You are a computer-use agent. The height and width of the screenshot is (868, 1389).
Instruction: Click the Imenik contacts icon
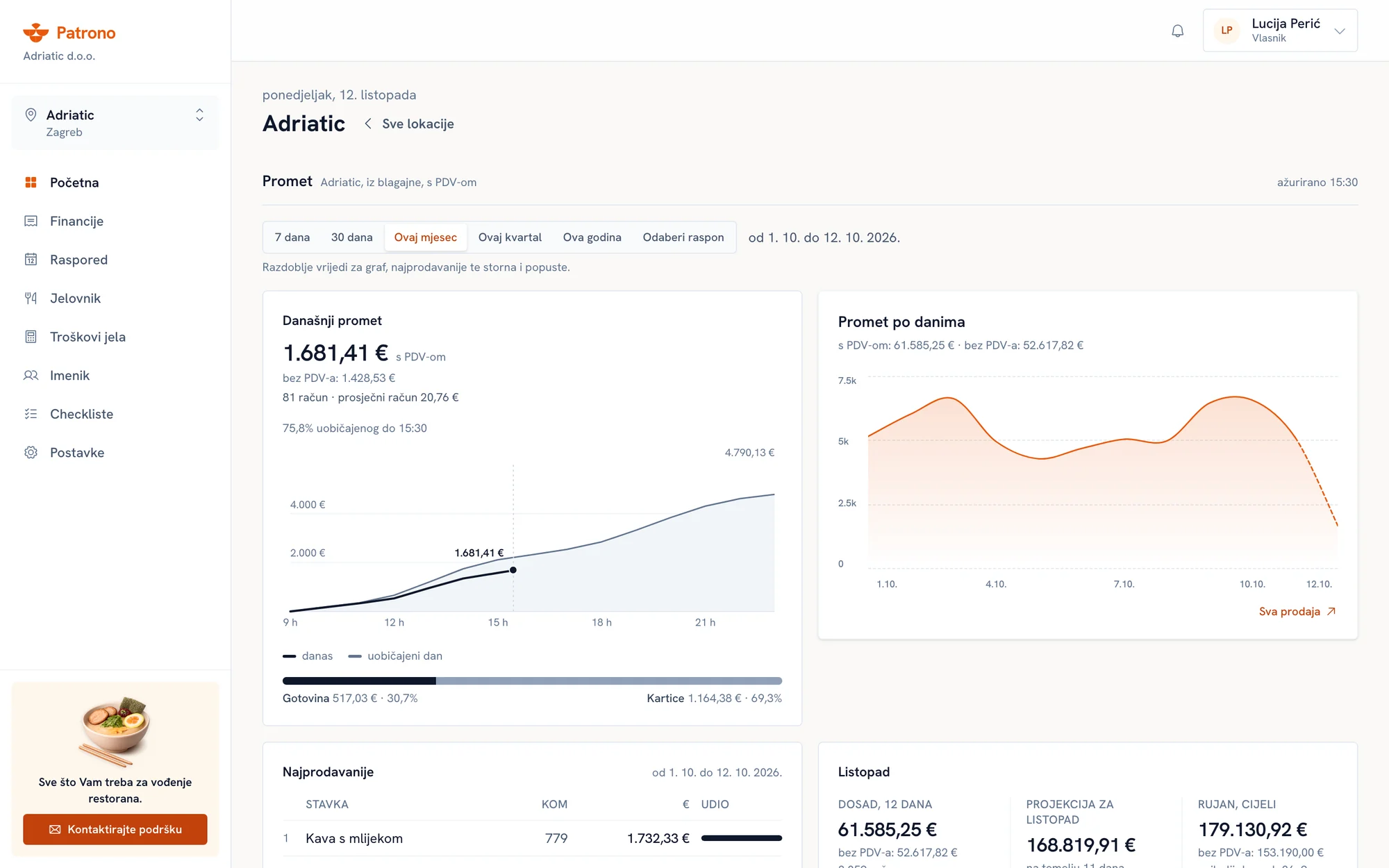[x=31, y=375]
